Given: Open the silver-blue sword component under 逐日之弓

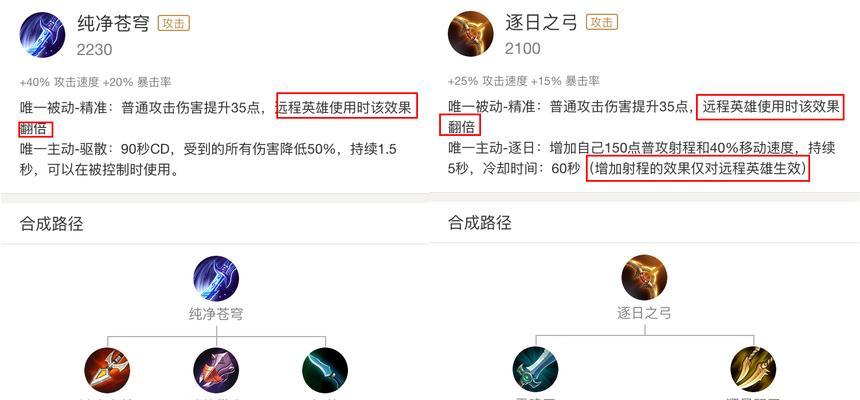Looking at the screenshot, I should point(535,369).
